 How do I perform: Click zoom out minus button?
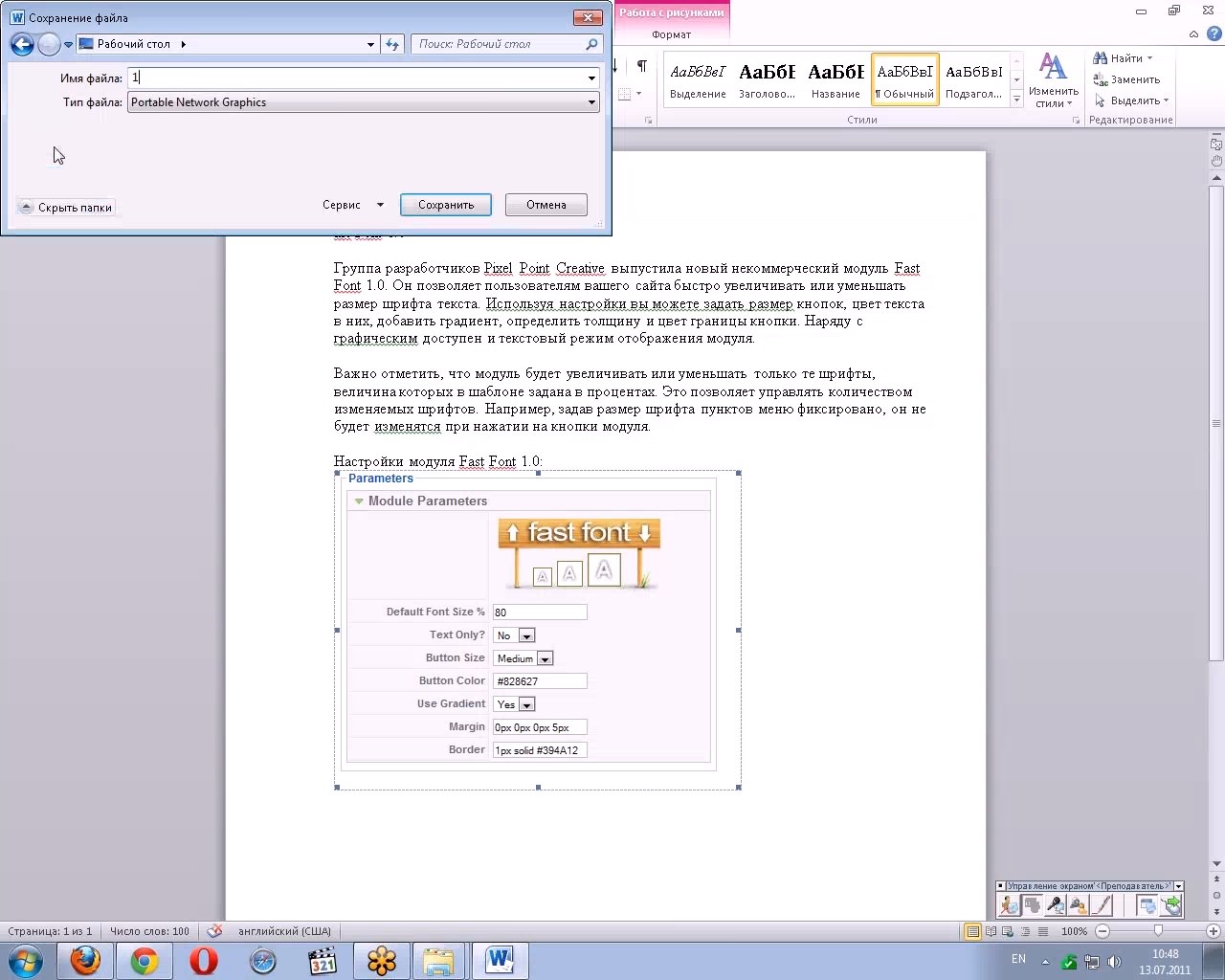click(1102, 931)
